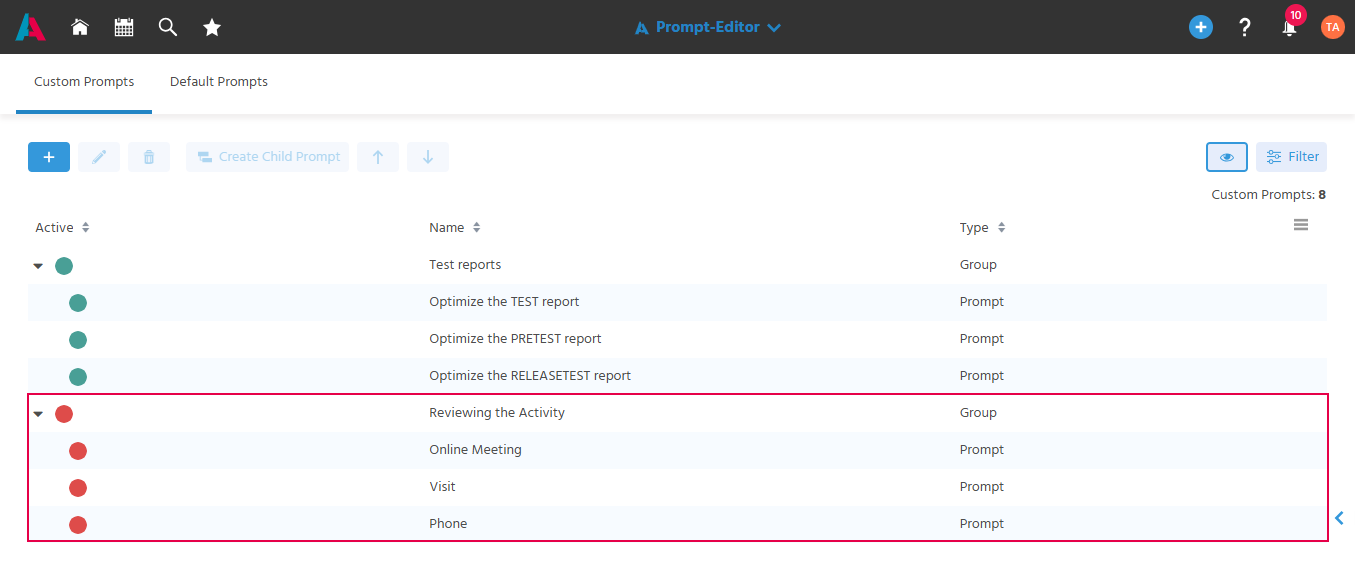Toggle active status of Optimize the RELEASETEST report
The height and width of the screenshot is (574, 1355).
click(78, 377)
